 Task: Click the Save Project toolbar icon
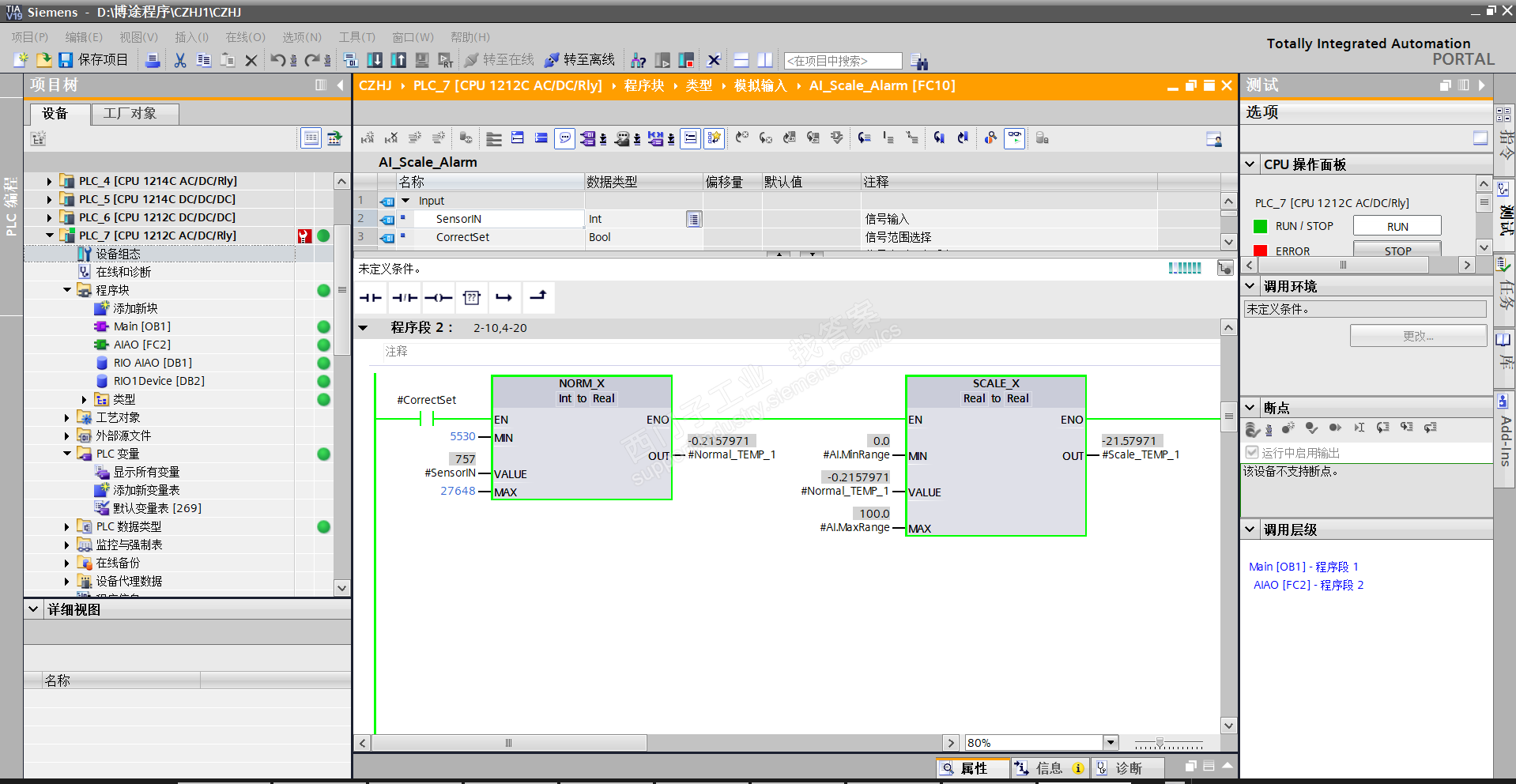pyautogui.click(x=66, y=60)
